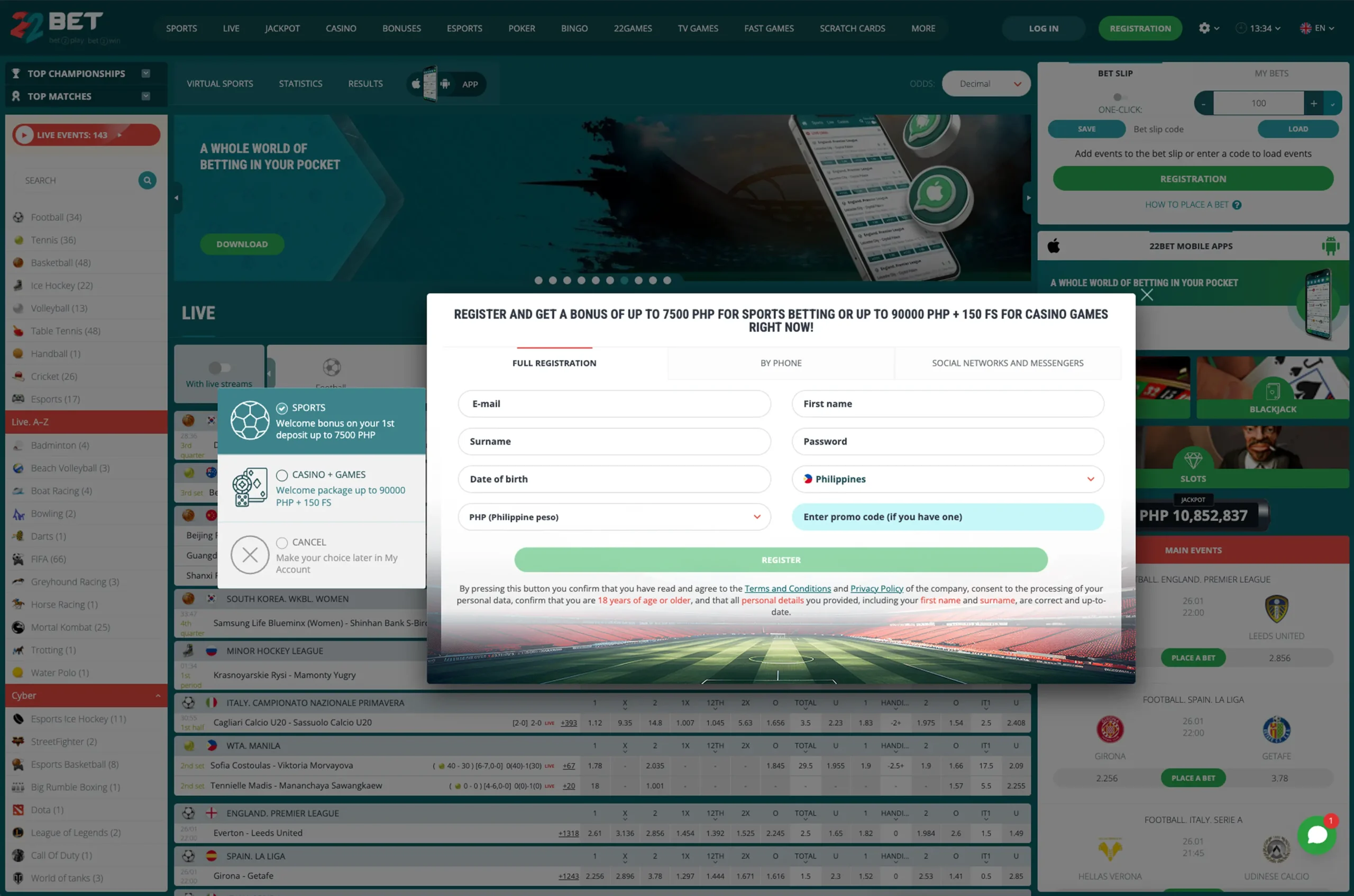This screenshot has height=896, width=1354.
Task: Expand the Philippines country dropdown
Action: tap(947, 479)
